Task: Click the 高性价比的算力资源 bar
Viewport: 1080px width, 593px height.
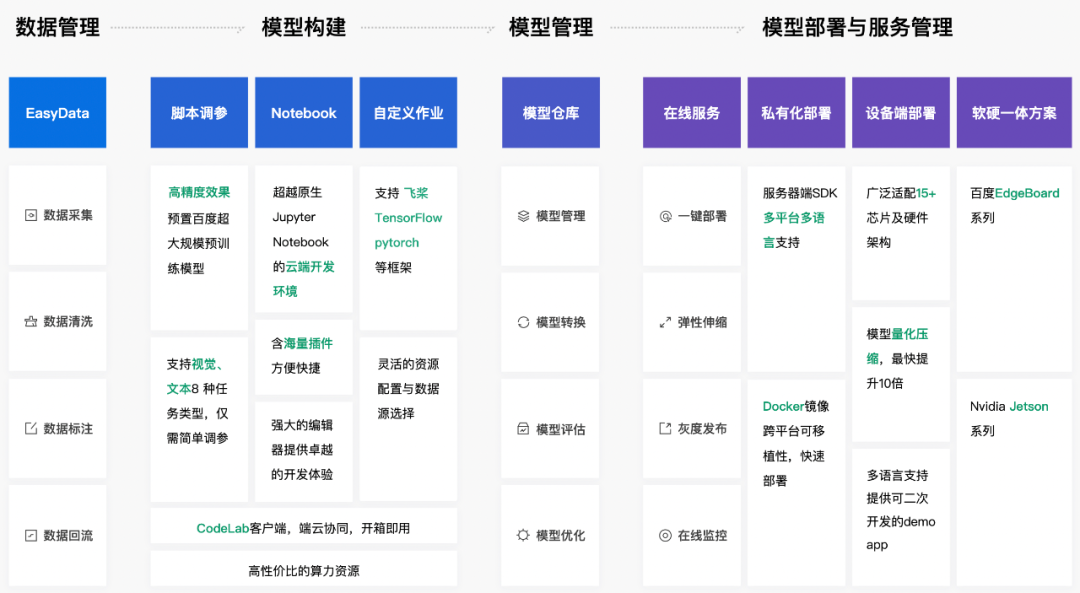Action: (x=304, y=568)
